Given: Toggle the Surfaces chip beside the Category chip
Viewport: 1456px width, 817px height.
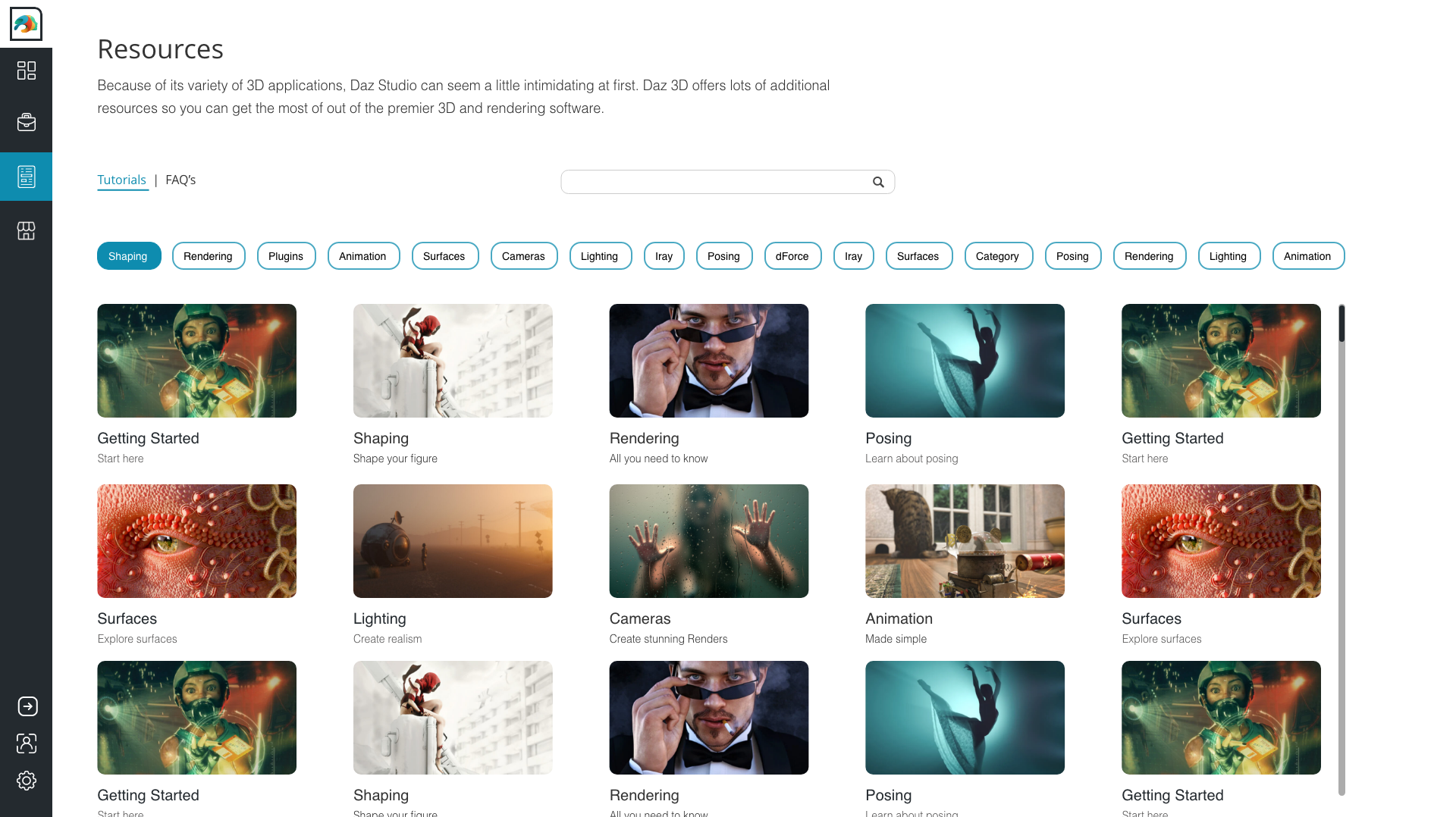Looking at the screenshot, I should (918, 256).
